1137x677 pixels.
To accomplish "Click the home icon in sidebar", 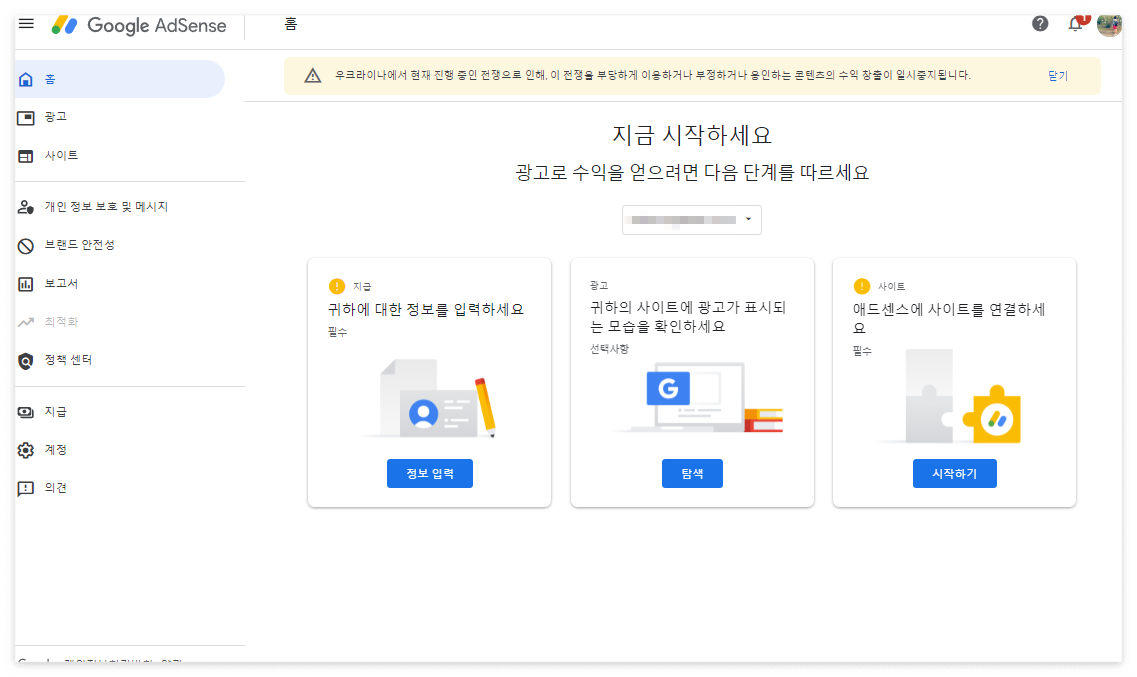I will point(26,79).
